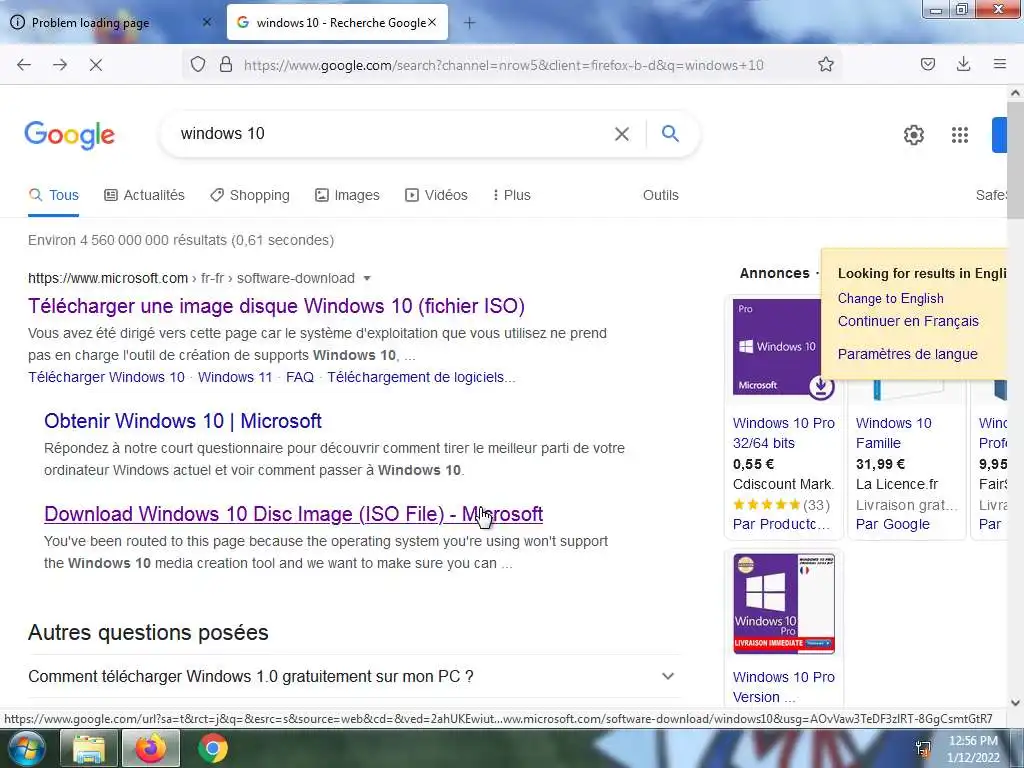The image size is (1024, 768).
Task: Open the Plus more-options menu
Action: (x=511, y=195)
